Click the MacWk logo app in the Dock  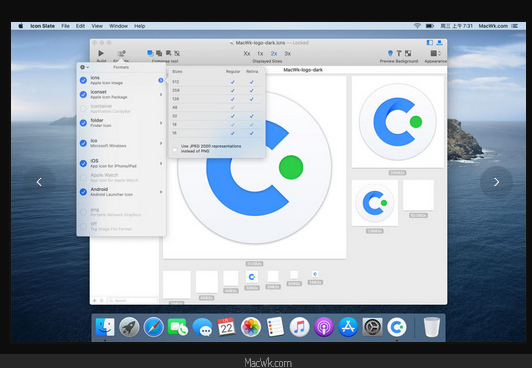(x=397, y=327)
